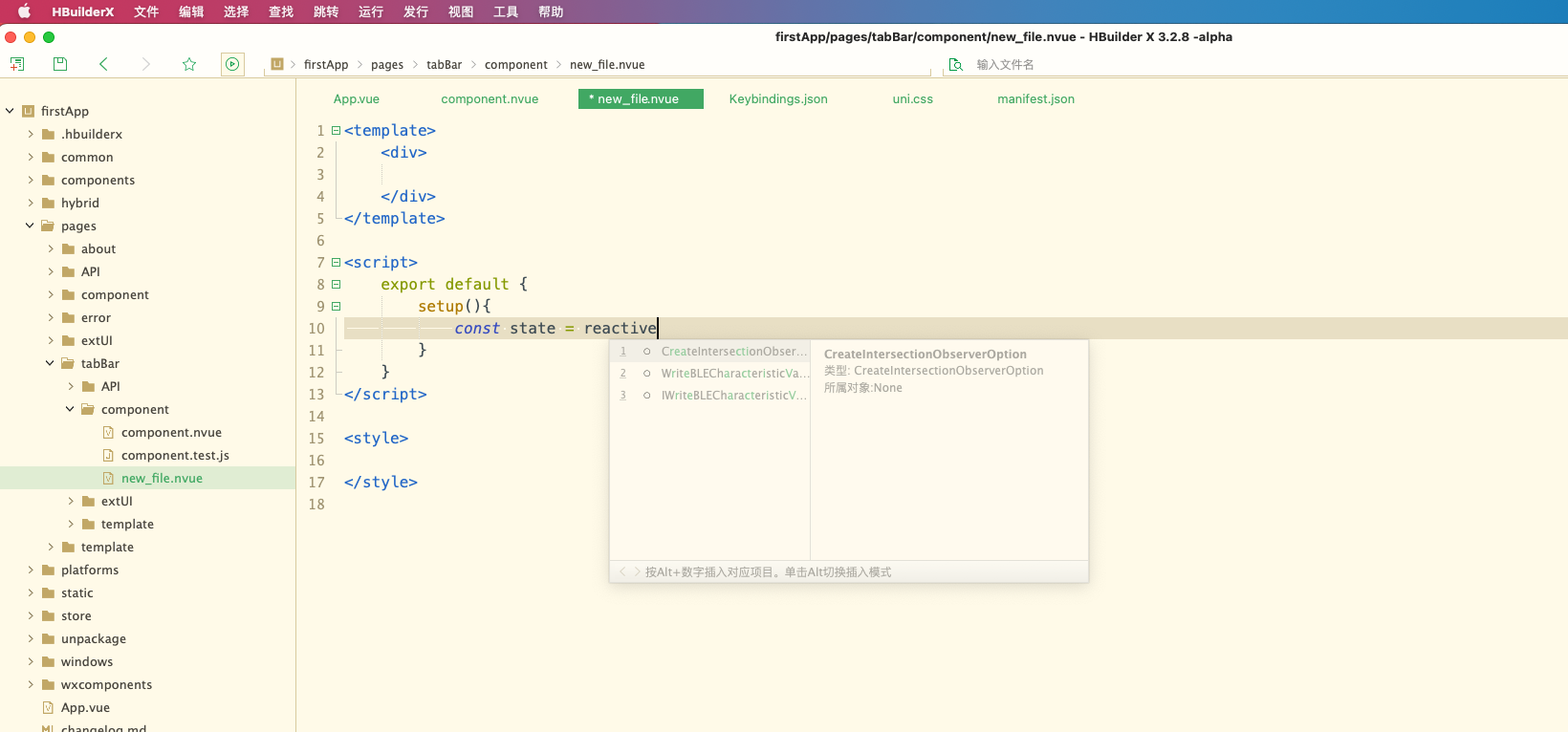Viewport: 1568px width, 732px height.
Task: Expand the platforms folder chevron
Action: (x=30, y=570)
